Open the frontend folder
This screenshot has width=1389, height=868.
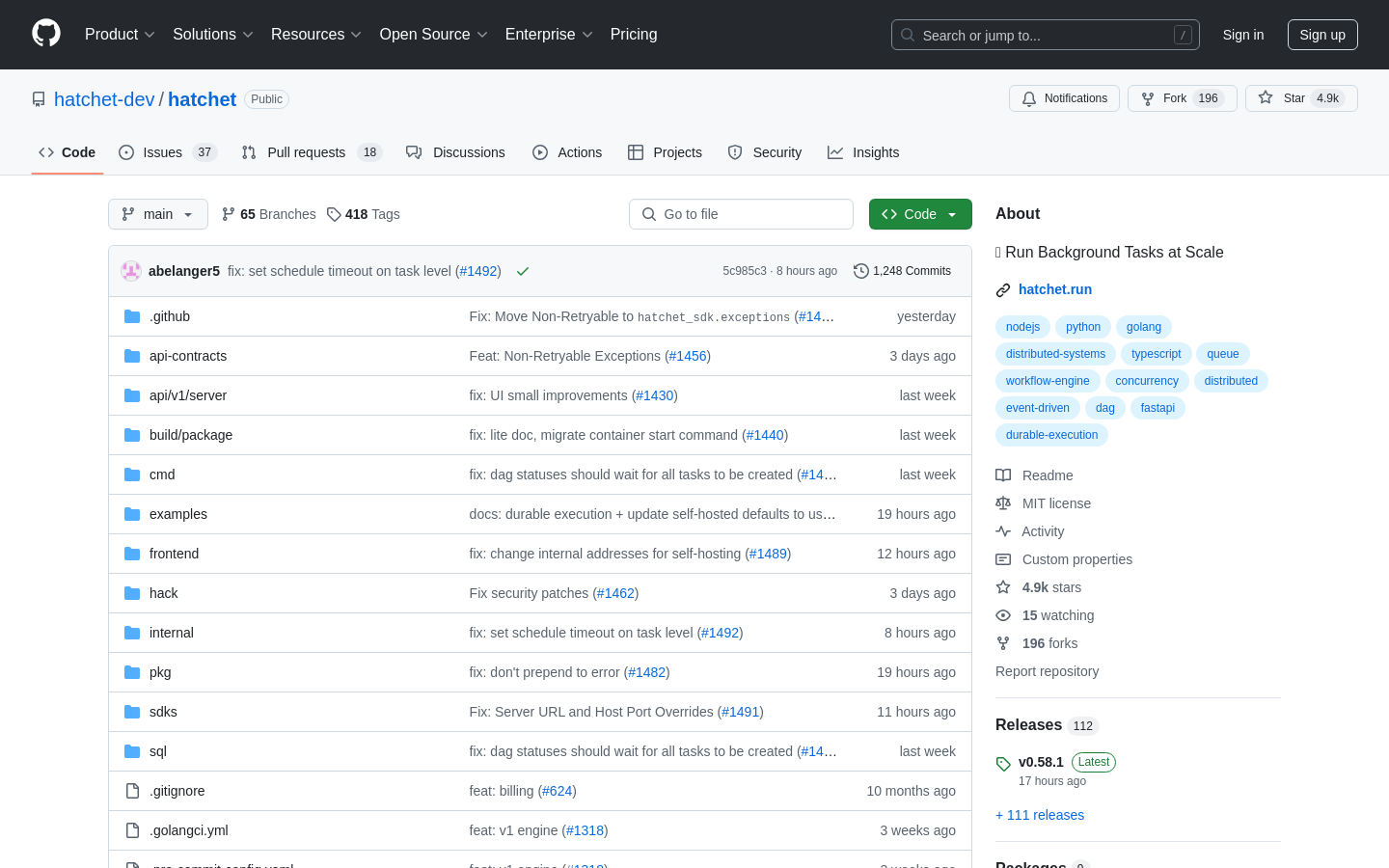(174, 554)
